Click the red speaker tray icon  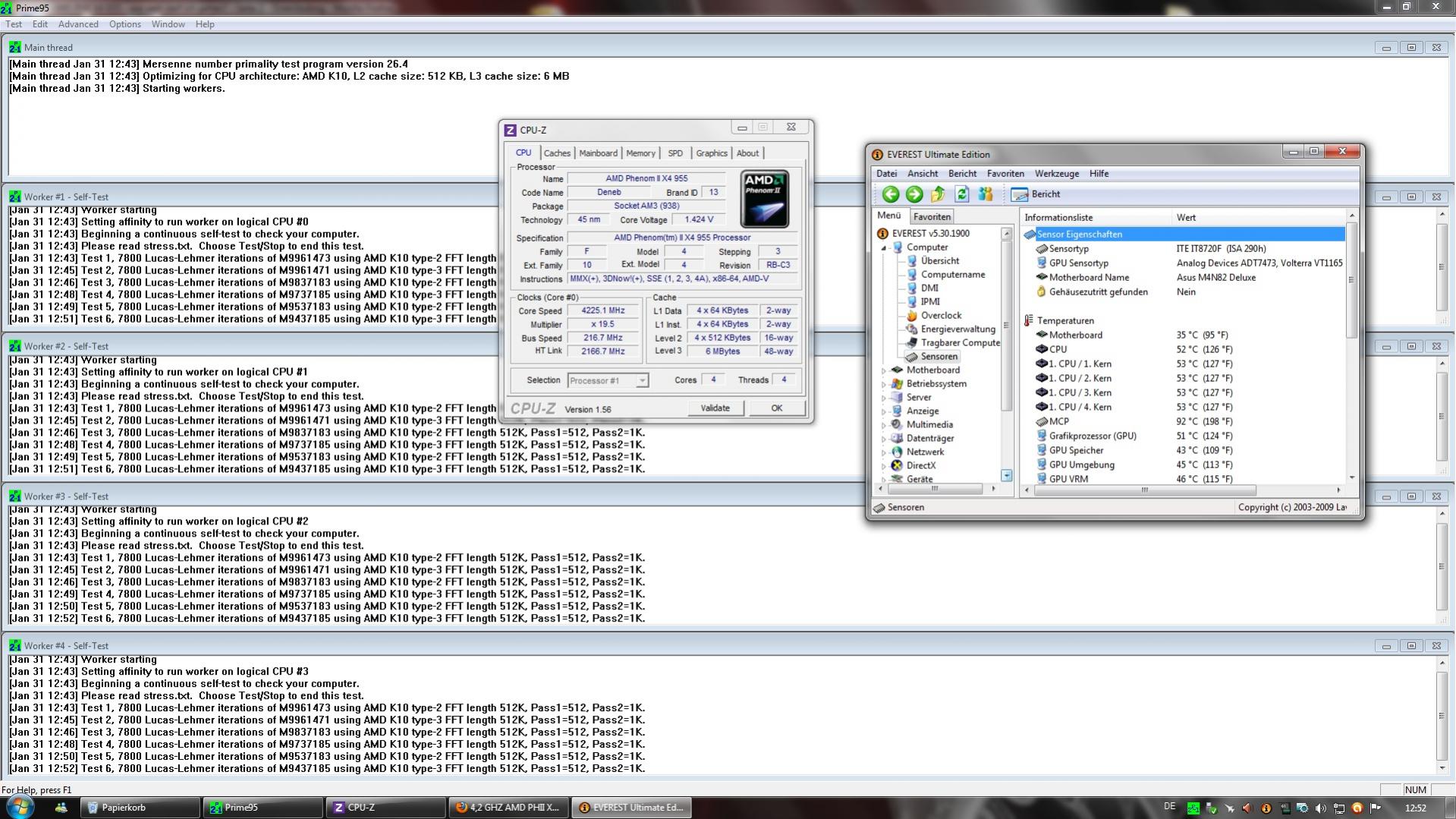[1247, 808]
